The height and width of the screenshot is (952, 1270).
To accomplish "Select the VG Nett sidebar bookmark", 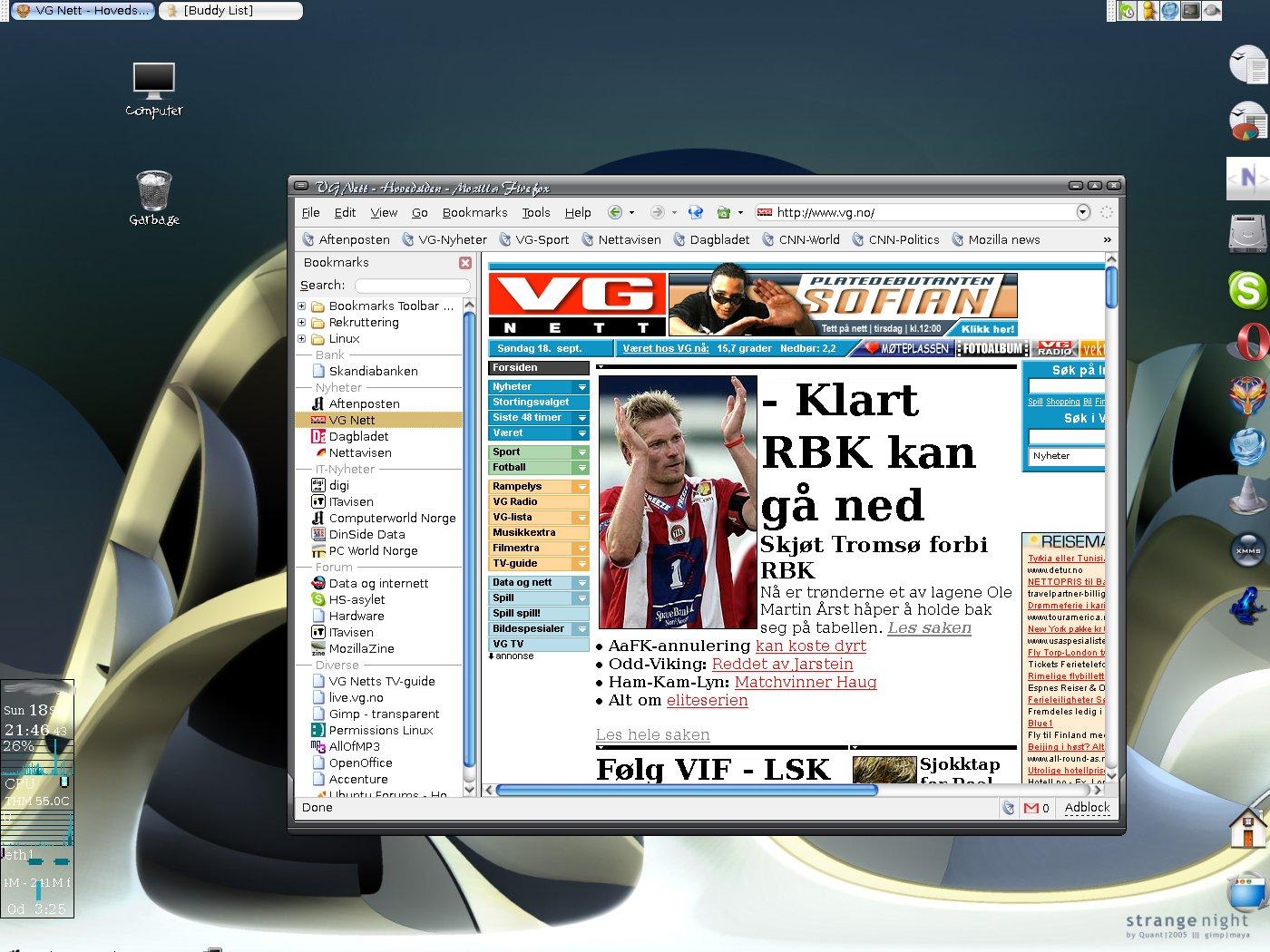I will point(378,420).
